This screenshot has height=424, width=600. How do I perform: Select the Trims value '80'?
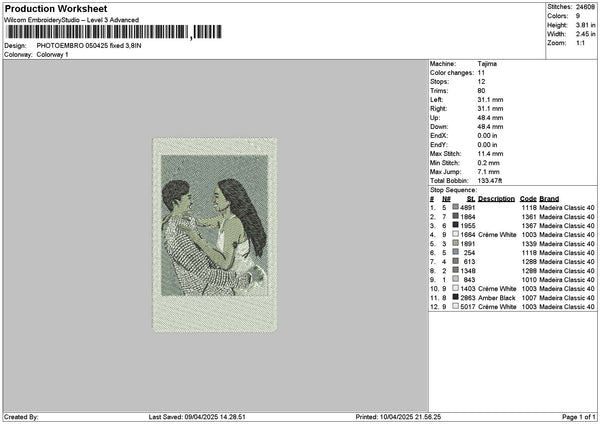(x=481, y=91)
